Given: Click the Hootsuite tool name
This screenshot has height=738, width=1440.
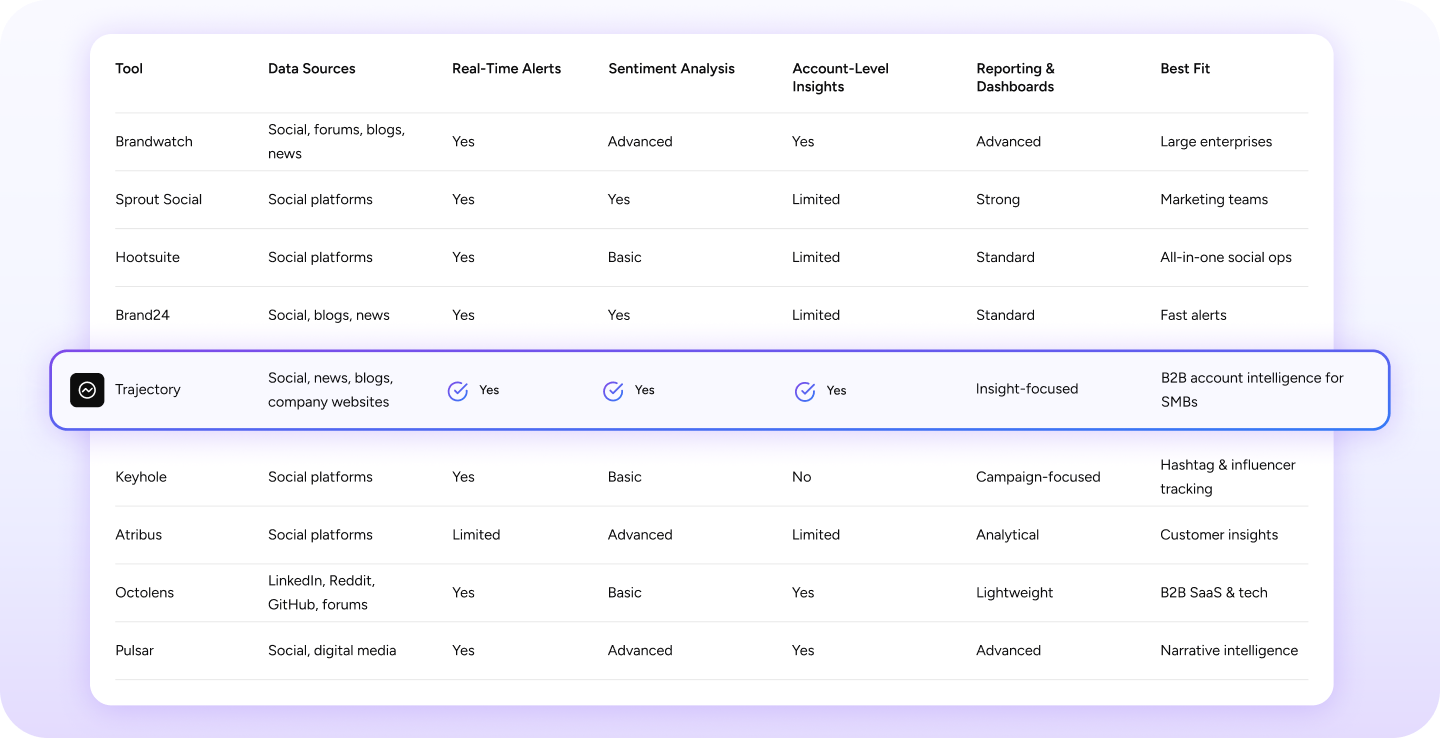Looking at the screenshot, I should click(x=147, y=258).
